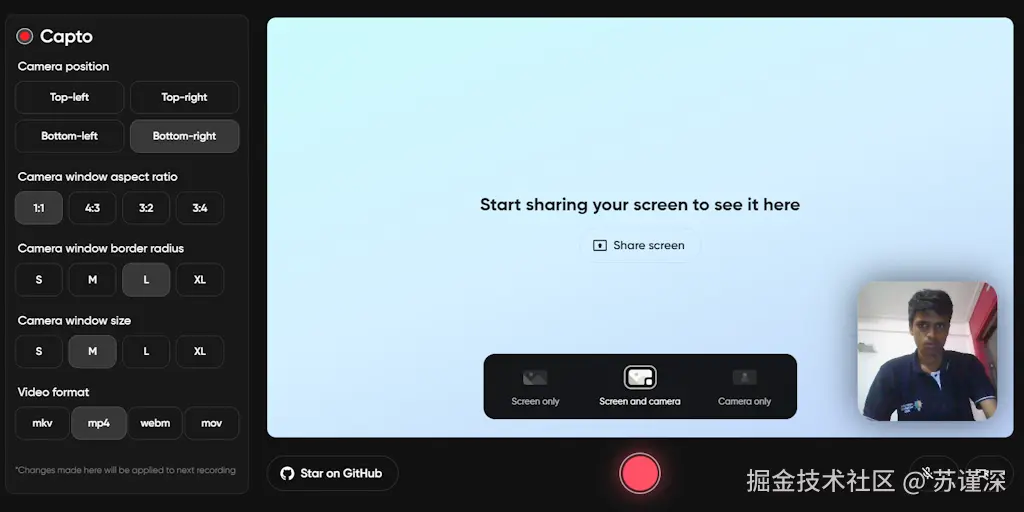
Task: Click the 'Camera window size' heading
Action: click(x=74, y=321)
